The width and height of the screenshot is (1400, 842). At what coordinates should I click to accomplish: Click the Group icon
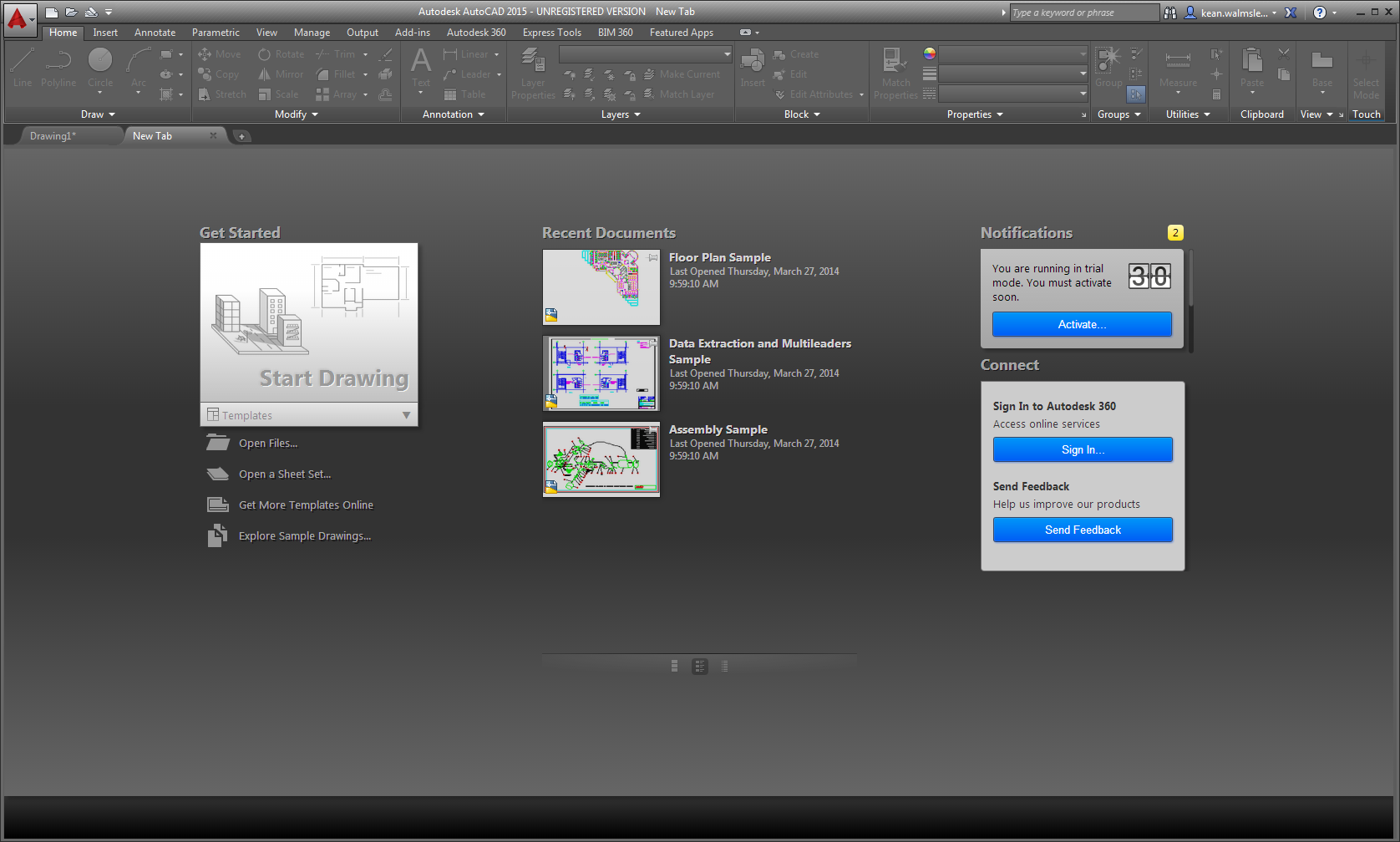1108,67
